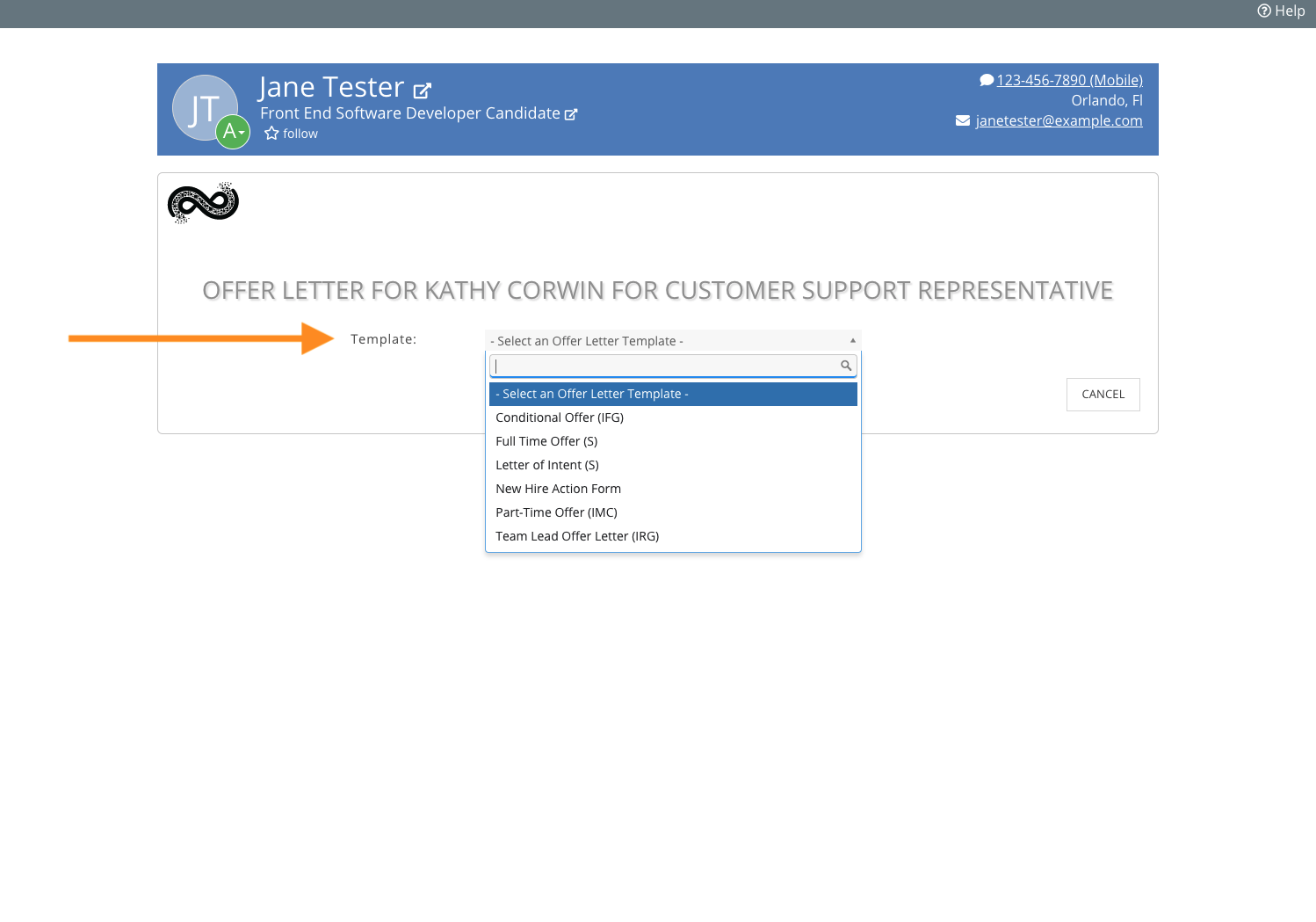
Task: Click inside the template search field
Action: click(663, 366)
